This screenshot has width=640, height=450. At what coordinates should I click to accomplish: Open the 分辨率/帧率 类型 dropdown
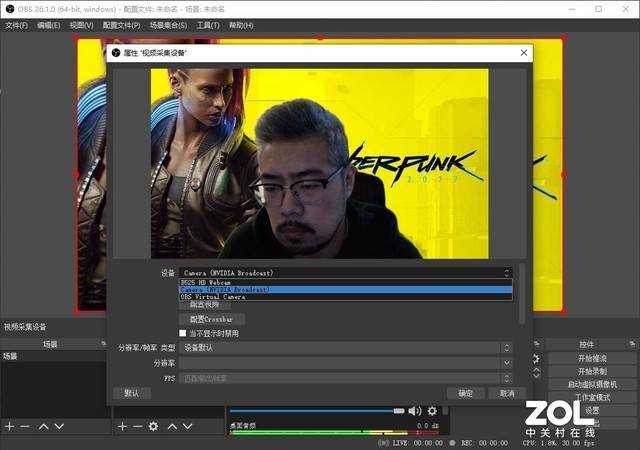click(x=346, y=348)
